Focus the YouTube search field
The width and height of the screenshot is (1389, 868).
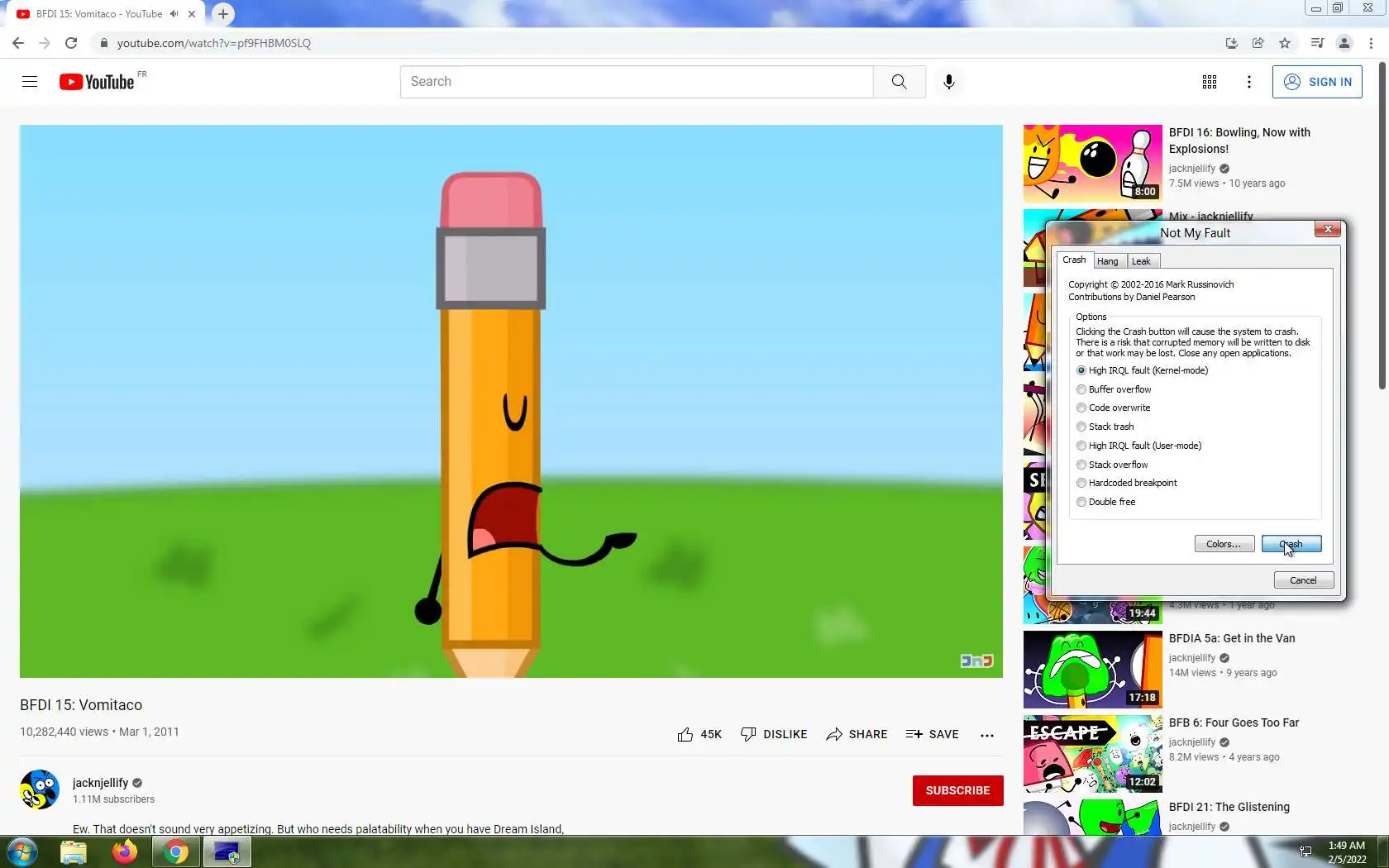tap(637, 82)
